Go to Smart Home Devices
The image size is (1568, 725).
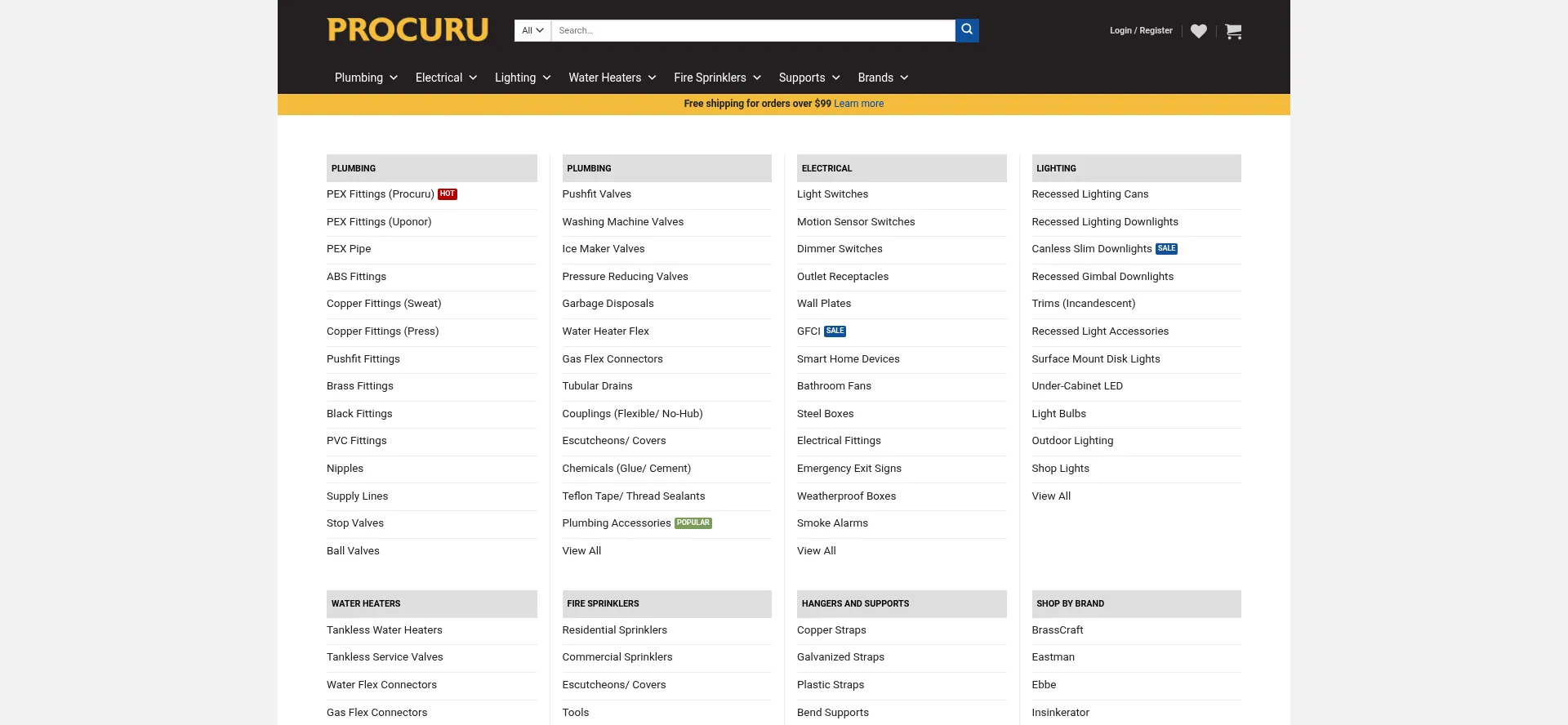(x=849, y=359)
